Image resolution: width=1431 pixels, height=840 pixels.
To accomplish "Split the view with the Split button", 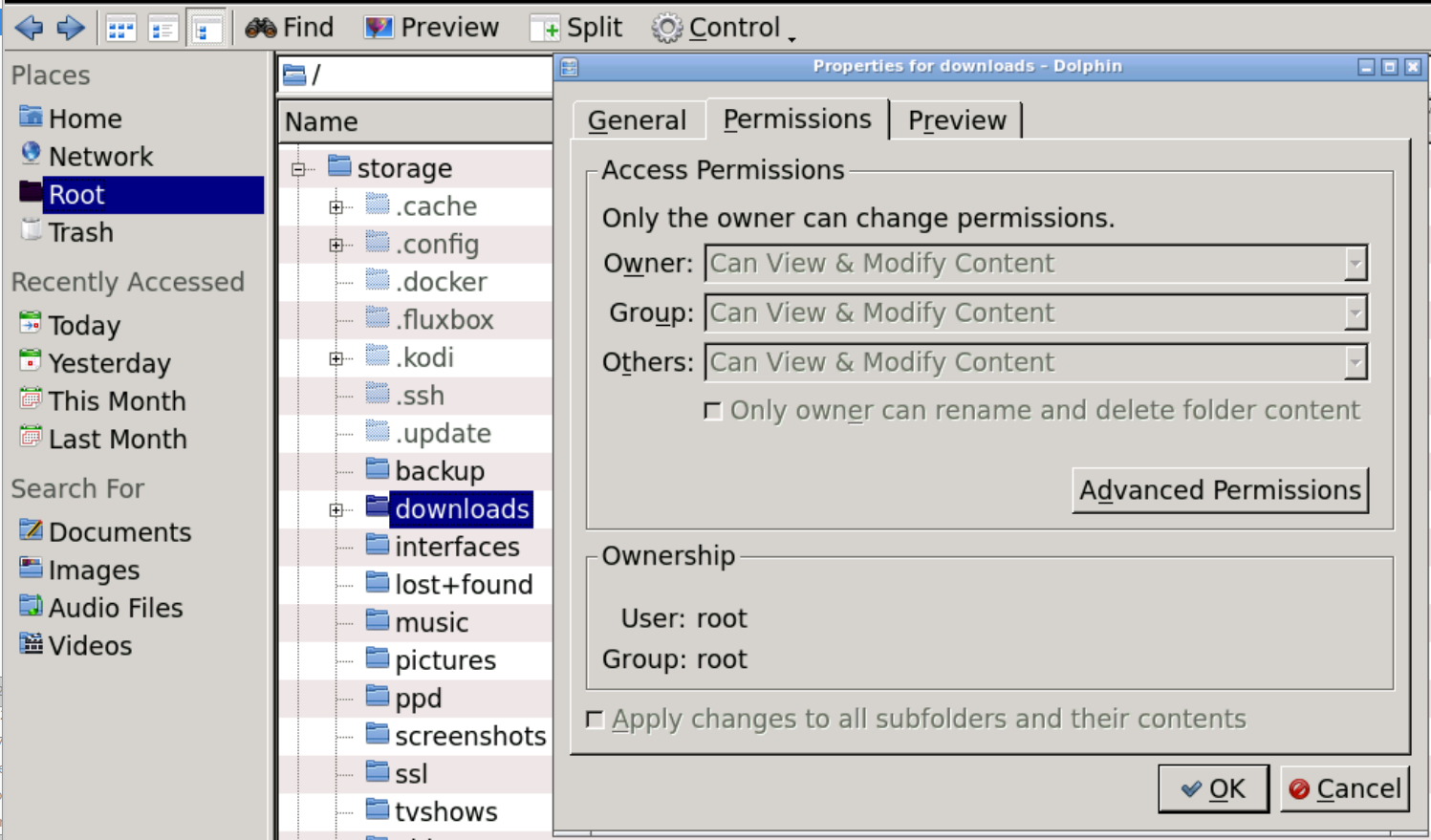I will [x=576, y=28].
